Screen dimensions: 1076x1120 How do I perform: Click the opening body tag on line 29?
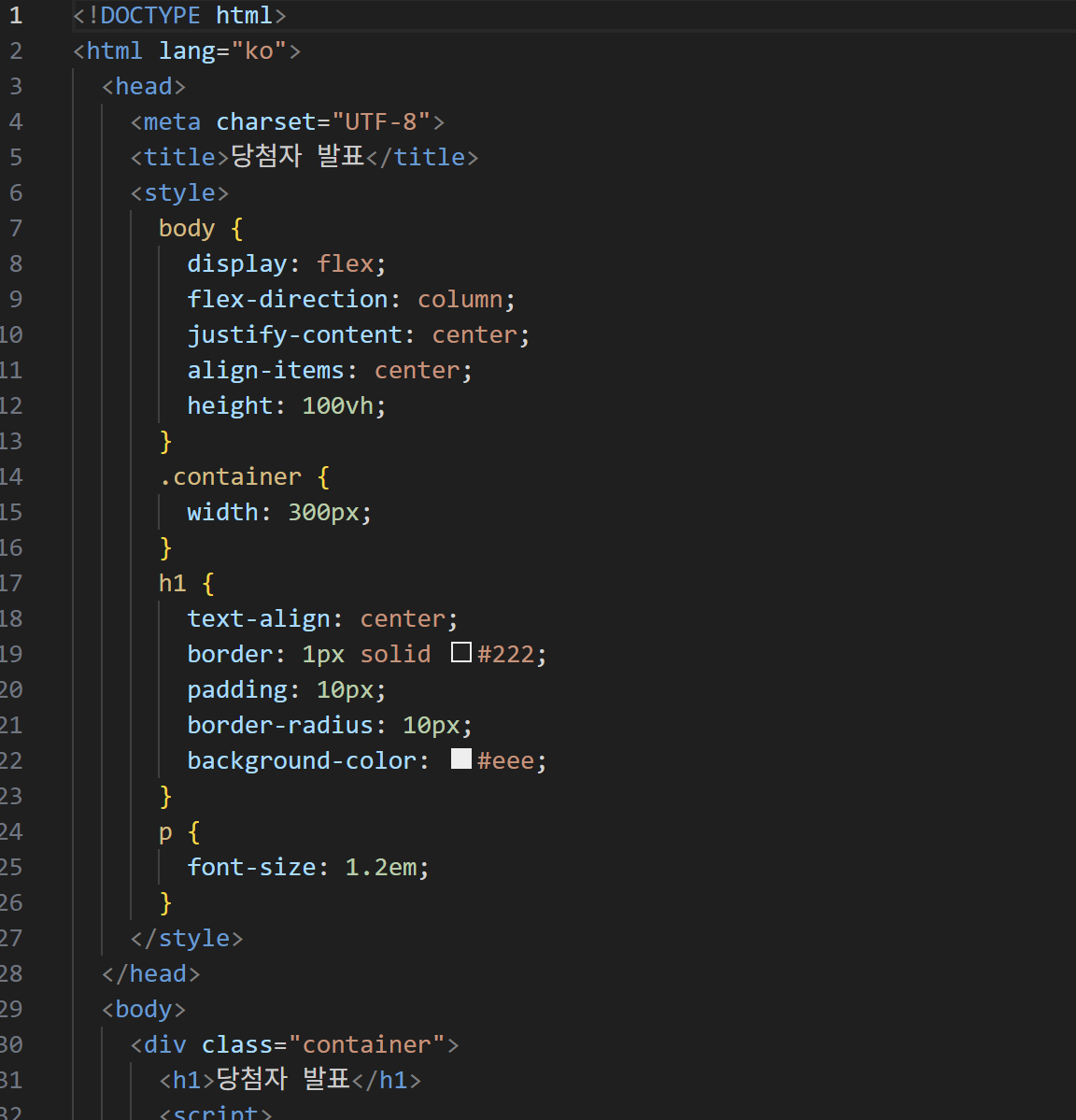[x=144, y=1009]
